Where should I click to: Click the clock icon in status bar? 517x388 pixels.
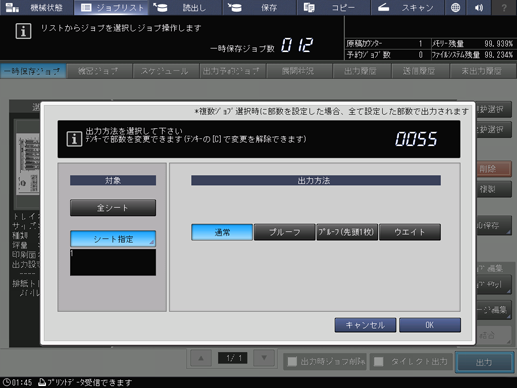[6, 382]
